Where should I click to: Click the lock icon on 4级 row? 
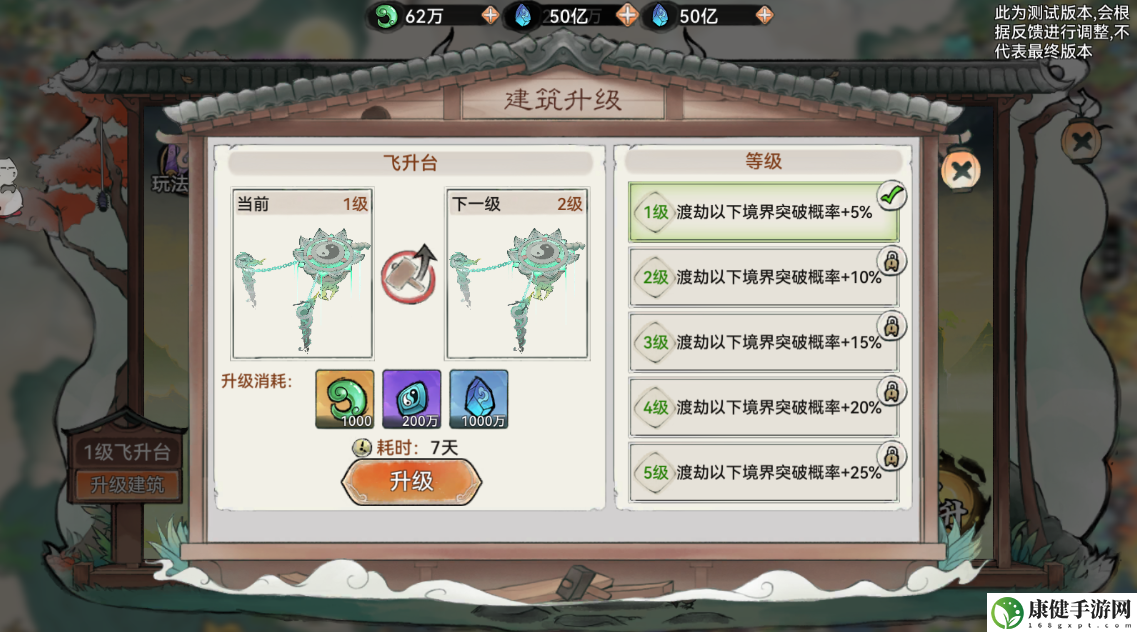(x=892, y=391)
